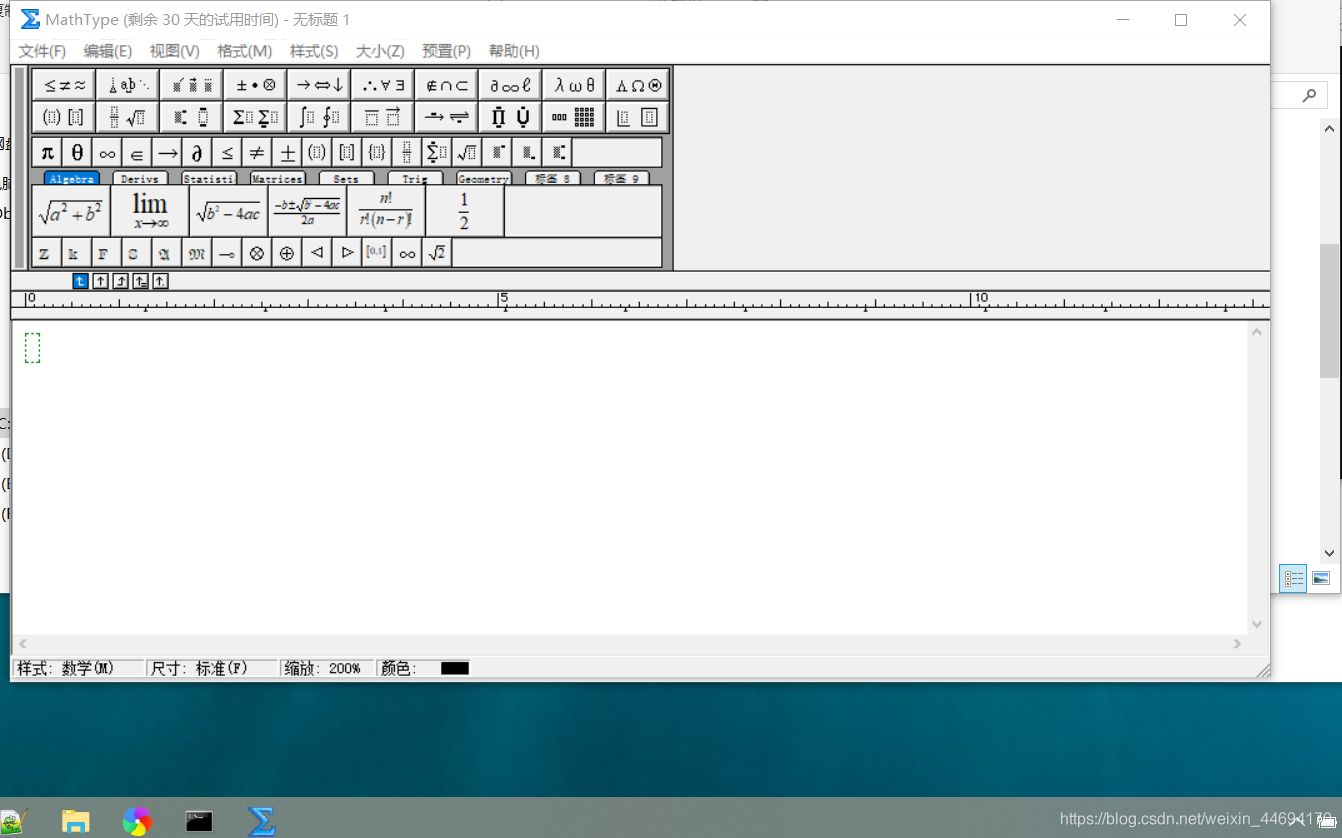Click the 尺寸: 标准(F) status field
The height and width of the screenshot is (838, 1342).
coord(212,668)
